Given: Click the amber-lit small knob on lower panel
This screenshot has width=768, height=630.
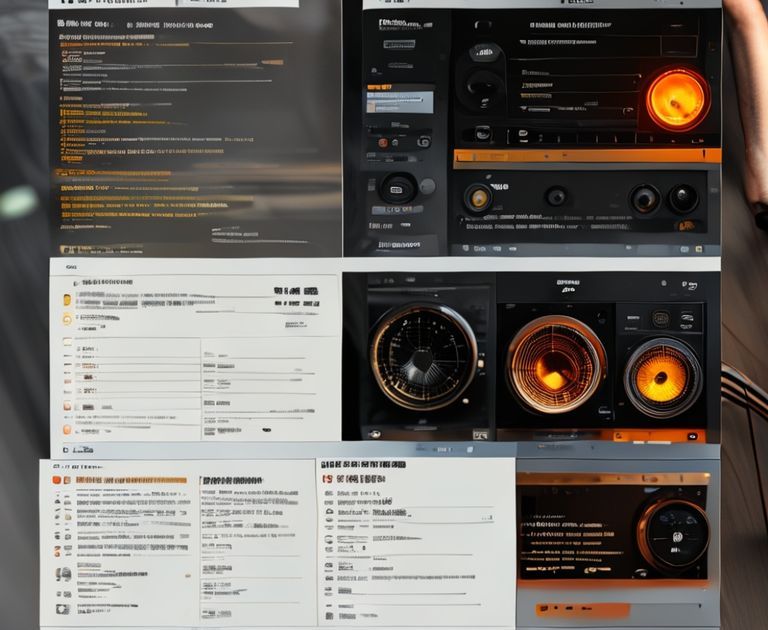Looking at the screenshot, I should click(x=478, y=197).
